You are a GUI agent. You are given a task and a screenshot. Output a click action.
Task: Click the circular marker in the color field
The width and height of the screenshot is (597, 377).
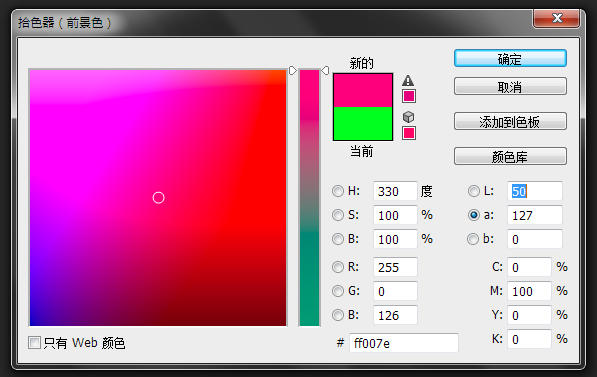pos(158,198)
